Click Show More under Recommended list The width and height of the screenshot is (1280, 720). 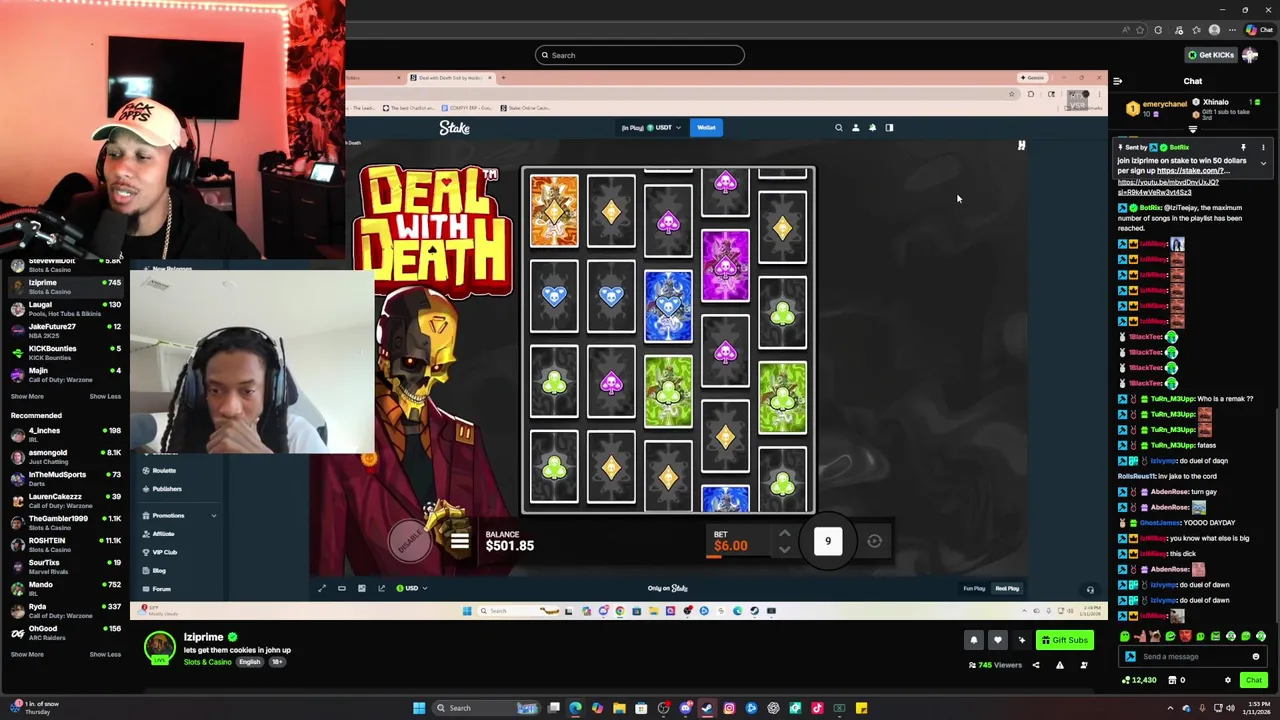point(27,654)
